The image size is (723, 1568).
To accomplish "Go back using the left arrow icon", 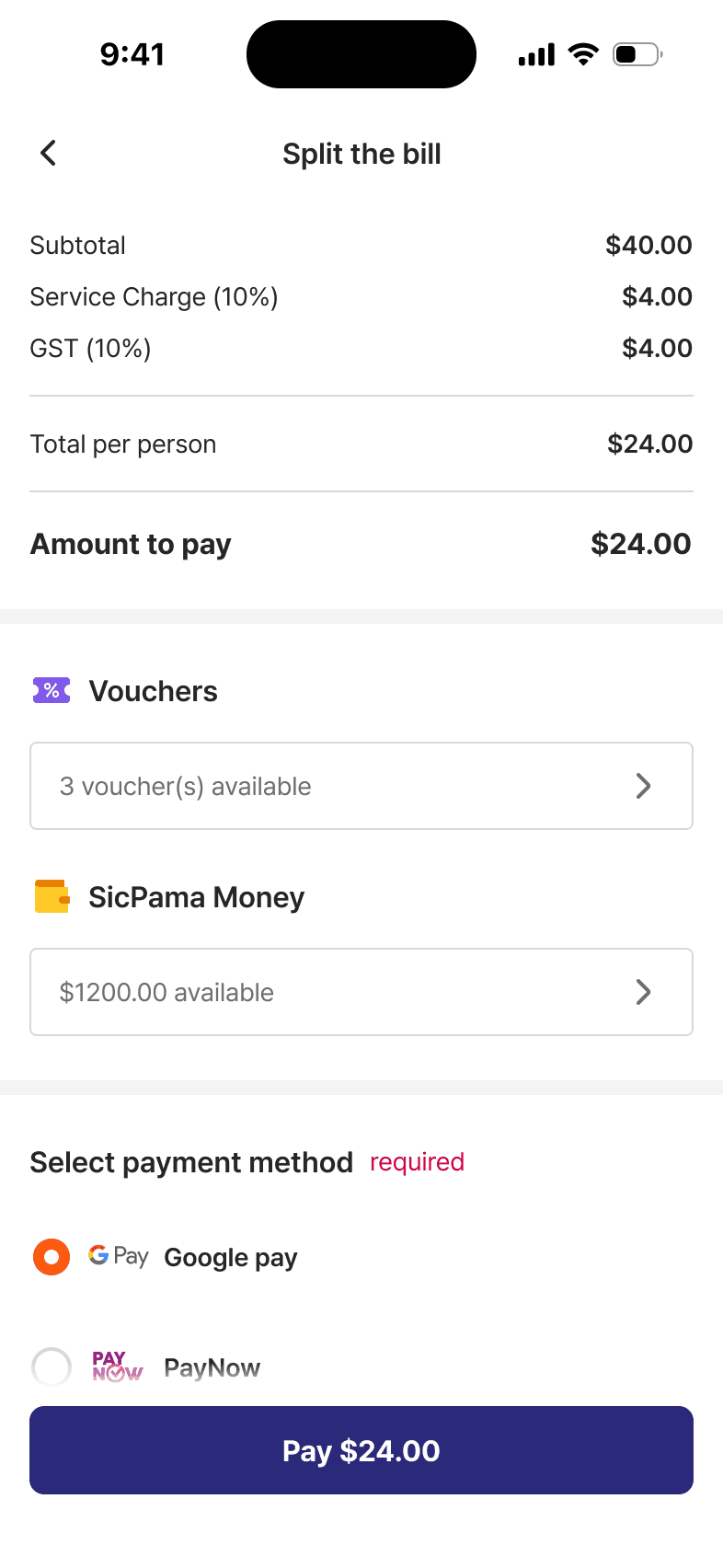I will click(x=49, y=153).
